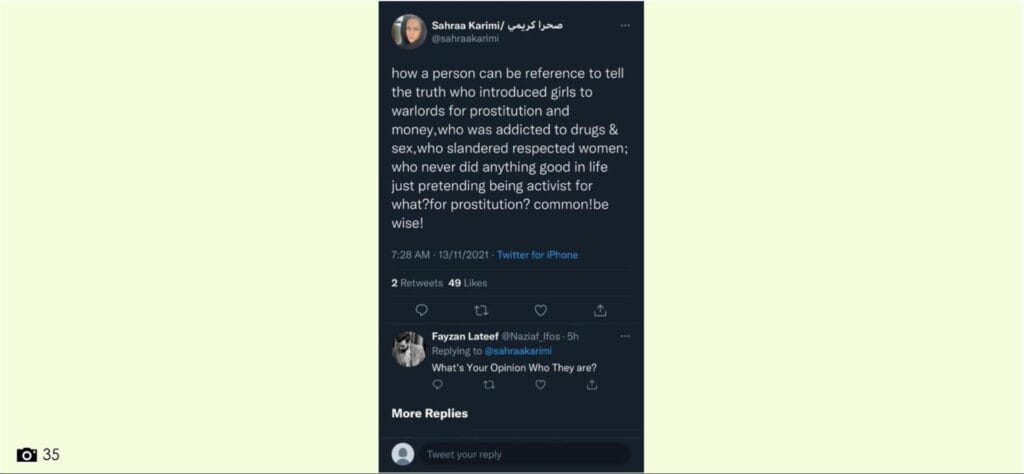Image resolution: width=1024 pixels, height=474 pixels.
Task: Open more options on Fayzan Lateef's reply
Action: point(625,336)
